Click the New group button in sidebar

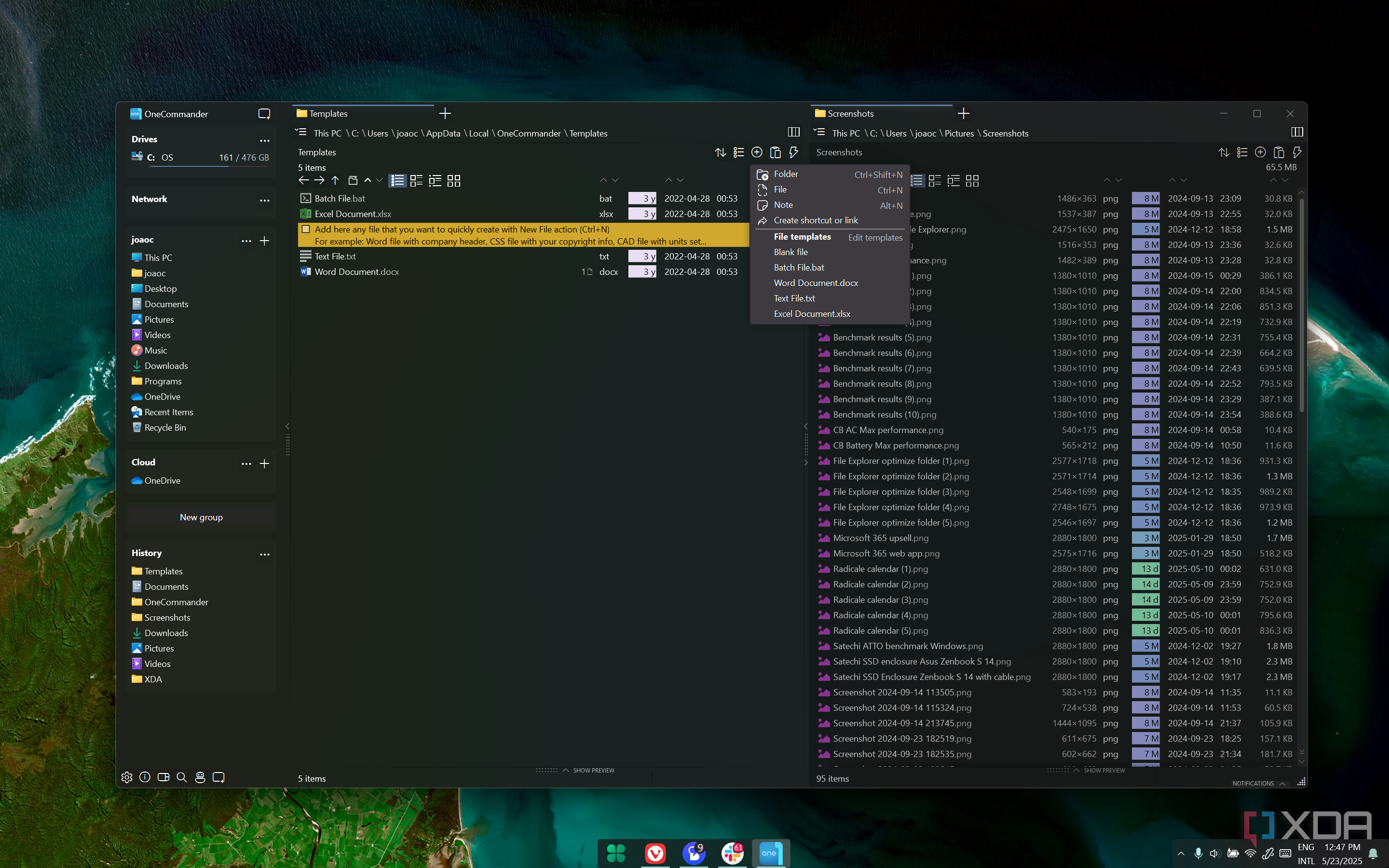coord(201,517)
